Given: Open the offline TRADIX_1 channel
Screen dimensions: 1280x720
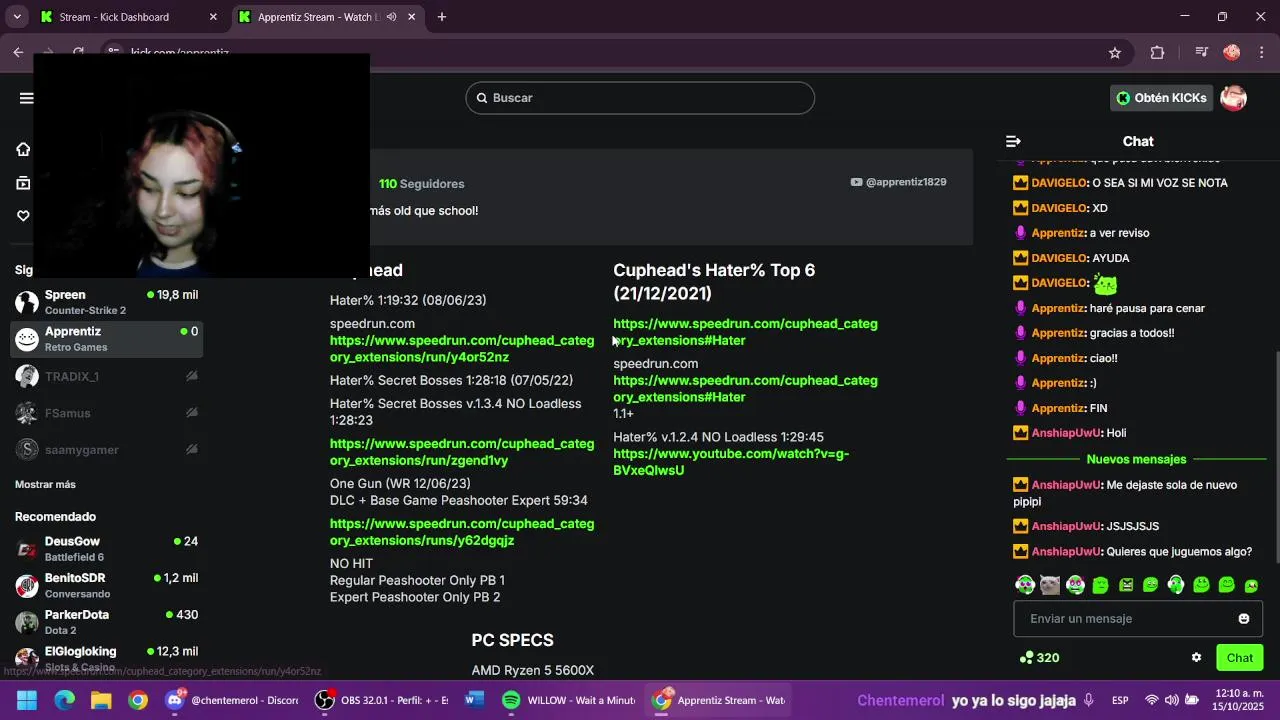Looking at the screenshot, I should [x=107, y=376].
